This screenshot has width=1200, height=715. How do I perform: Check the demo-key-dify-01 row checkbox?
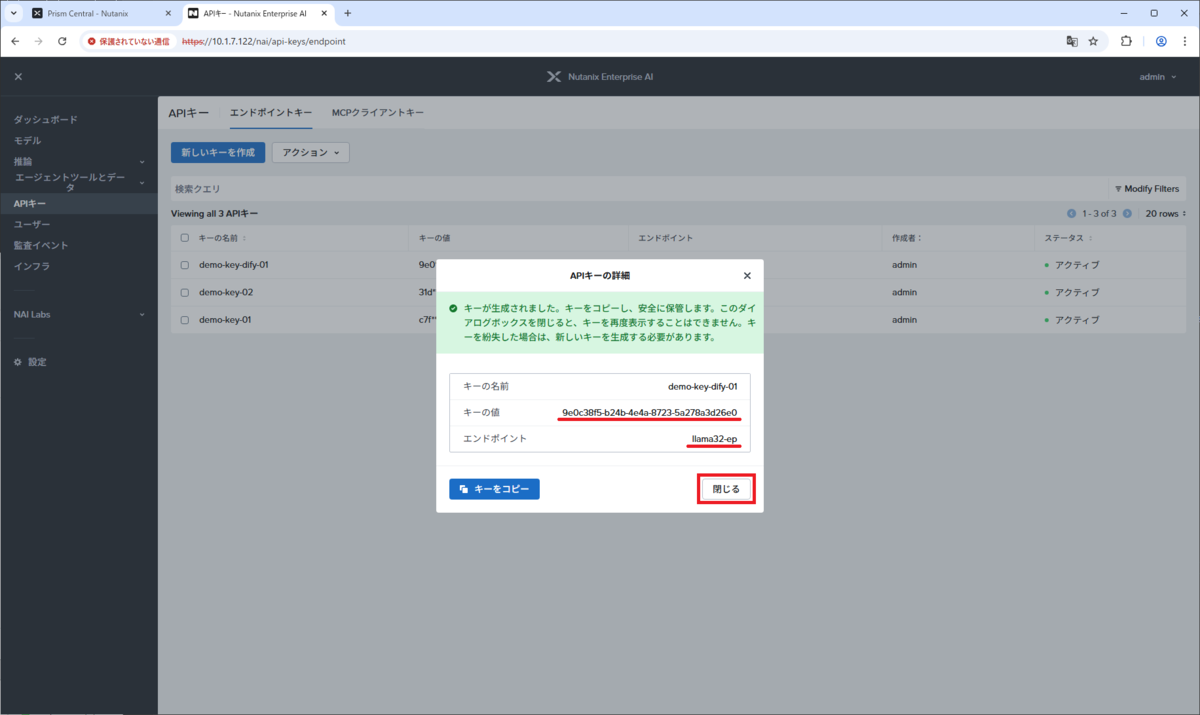[185, 265]
